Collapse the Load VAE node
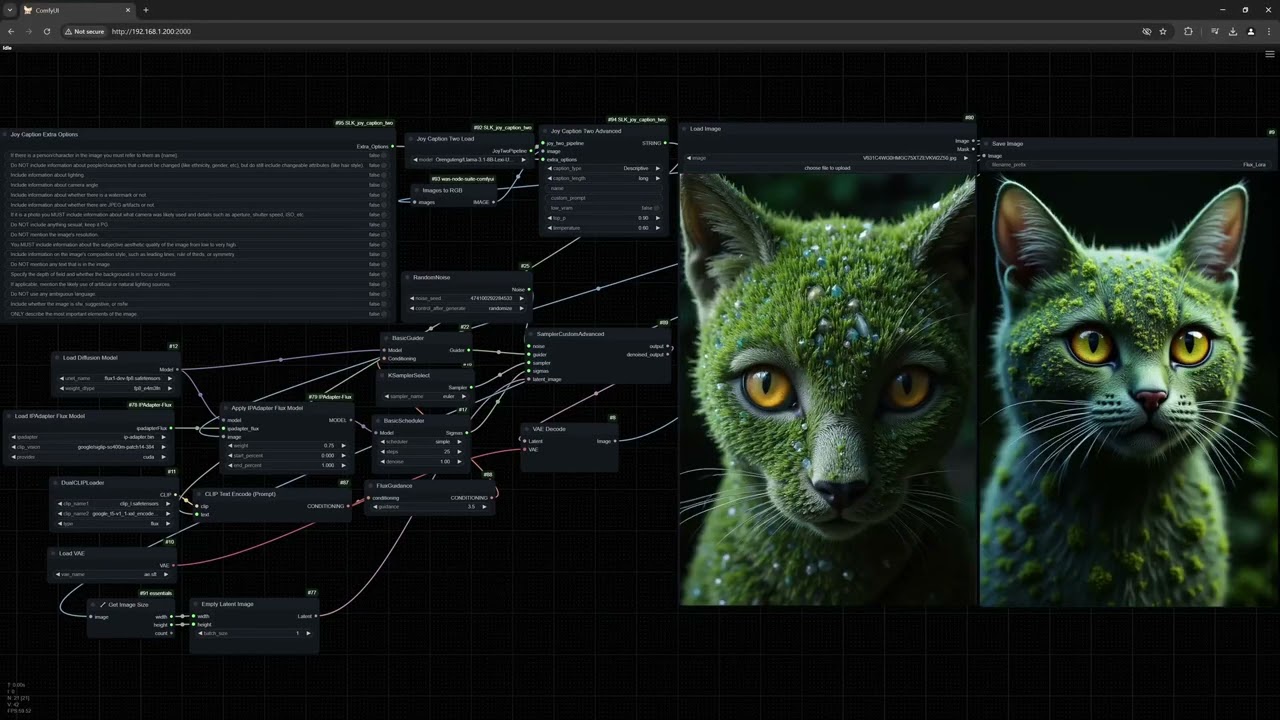This screenshot has width=1280, height=720. tap(53, 553)
